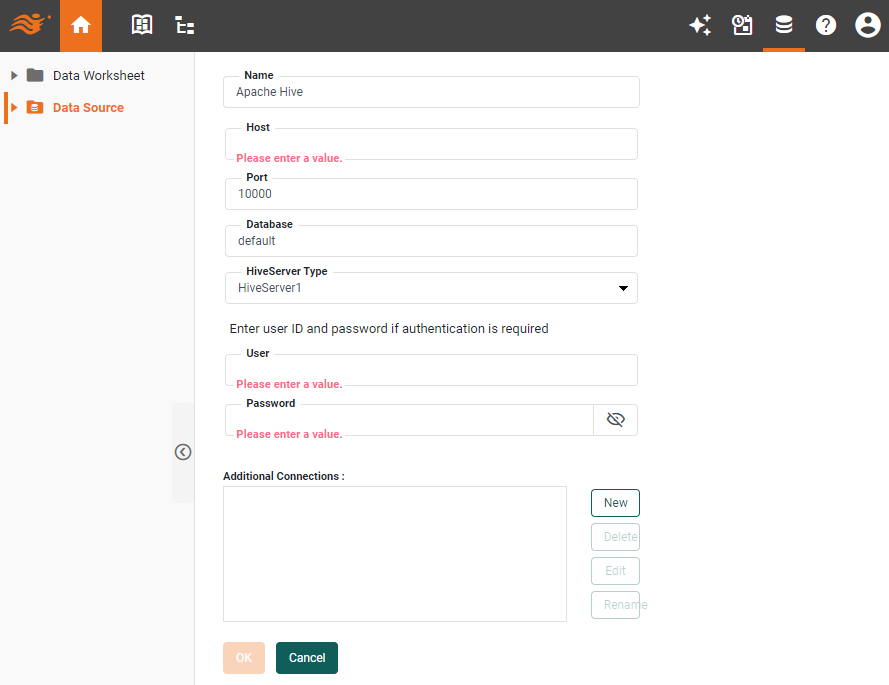The width and height of the screenshot is (889, 685).
Task: Go to the Home screen
Action: tap(80, 25)
